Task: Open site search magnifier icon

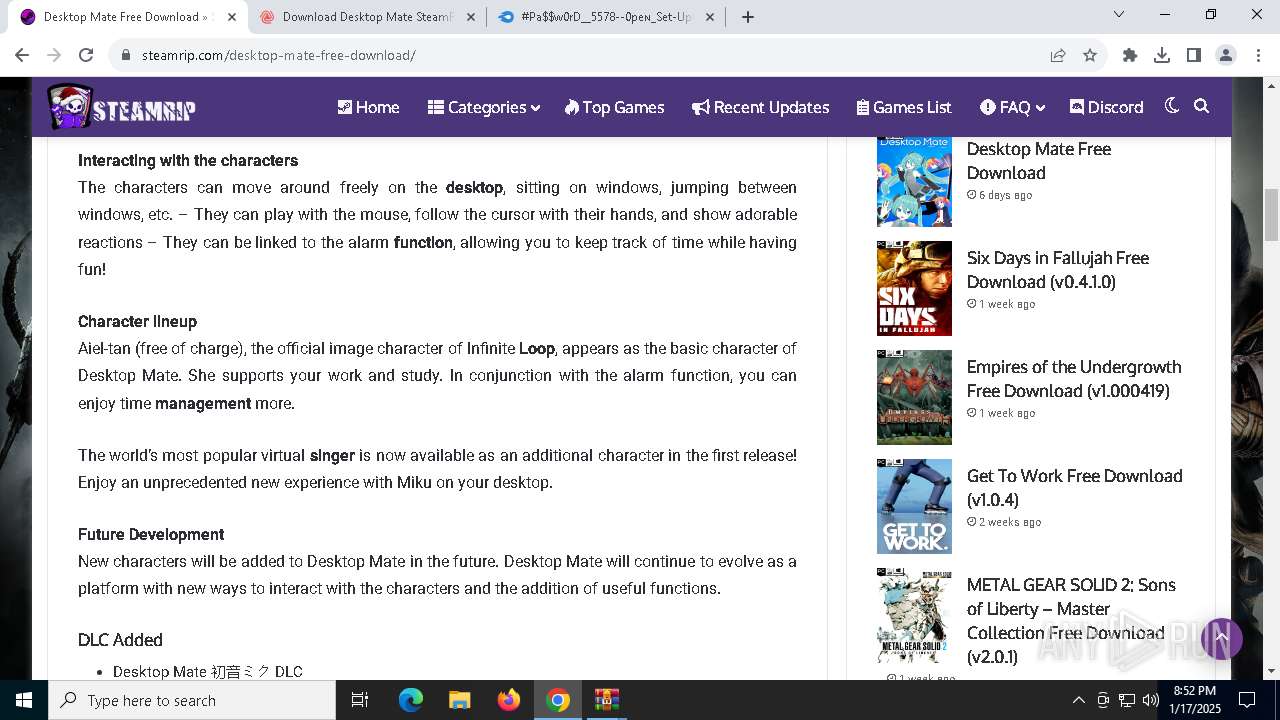Action: tap(1202, 106)
